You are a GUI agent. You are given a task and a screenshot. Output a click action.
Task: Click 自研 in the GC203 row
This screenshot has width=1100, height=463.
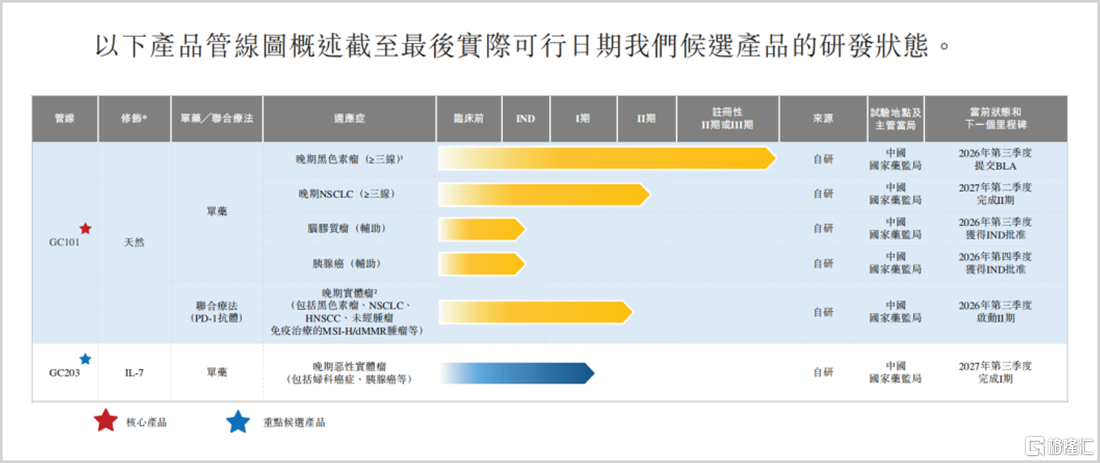click(x=823, y=373)
